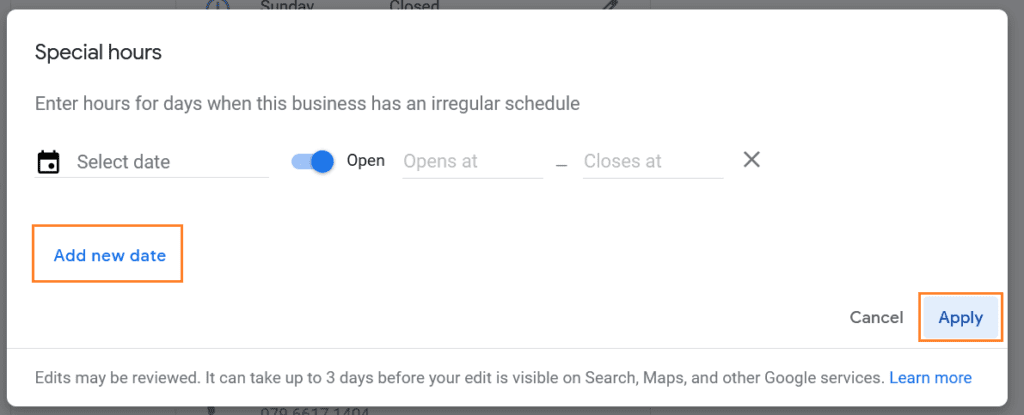Viewport: 1024px width, 415px height.
Task: Toggle the Open switch off
Action: point(313,161)
